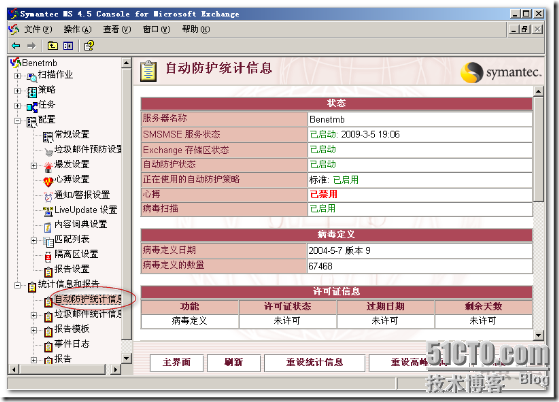Expand the 扫描作业 tree node
The image size is (559, 402).
(x=17, y=76)
